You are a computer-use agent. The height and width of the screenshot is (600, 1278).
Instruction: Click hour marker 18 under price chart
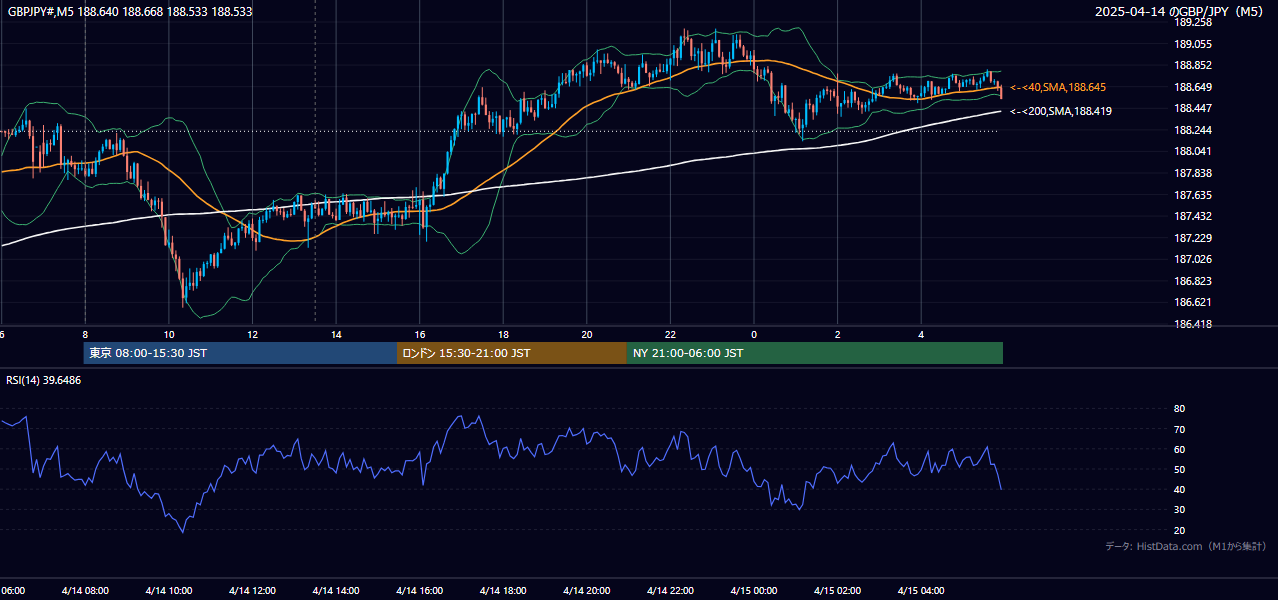(503, 334)
